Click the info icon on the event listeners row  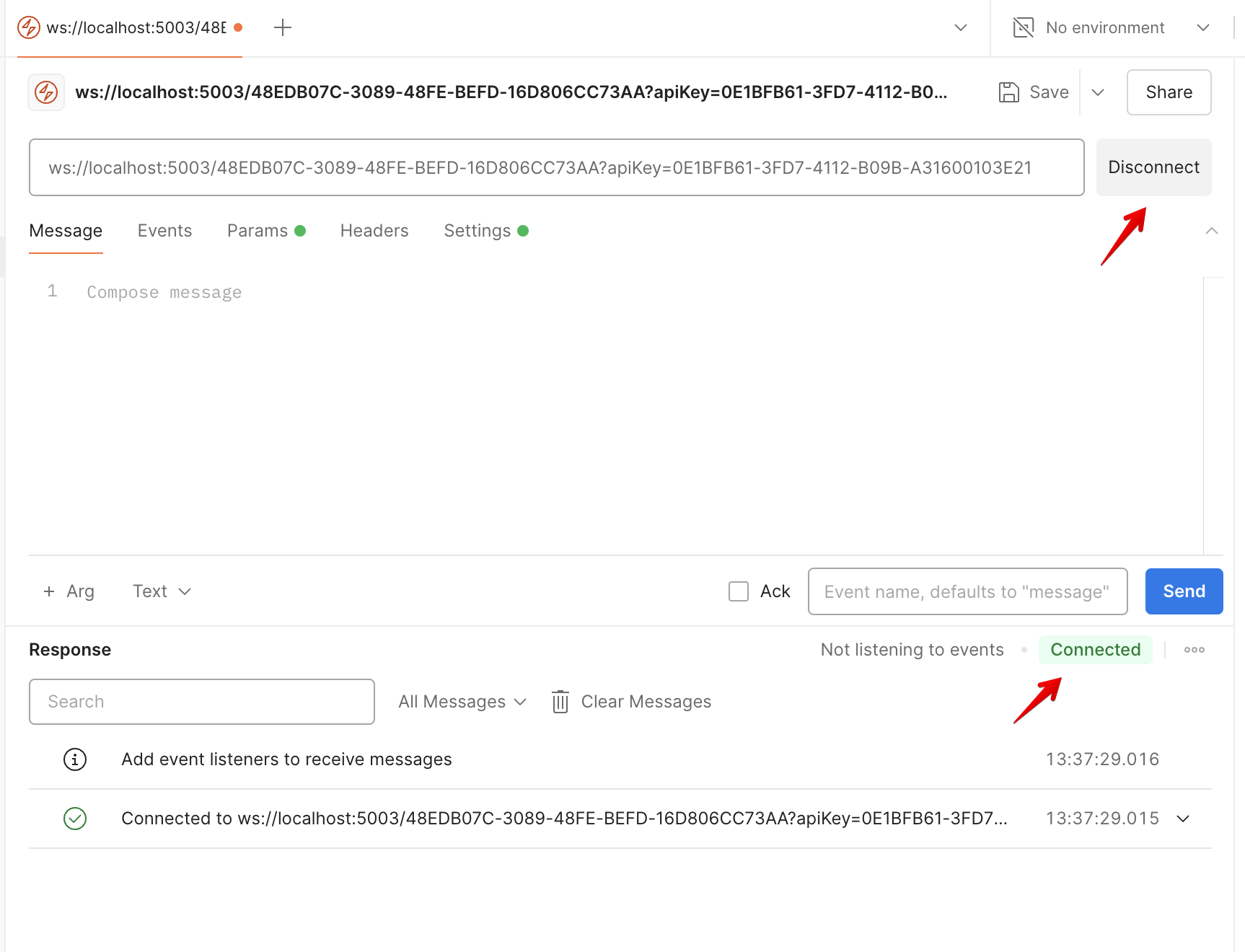coord(75,759)
